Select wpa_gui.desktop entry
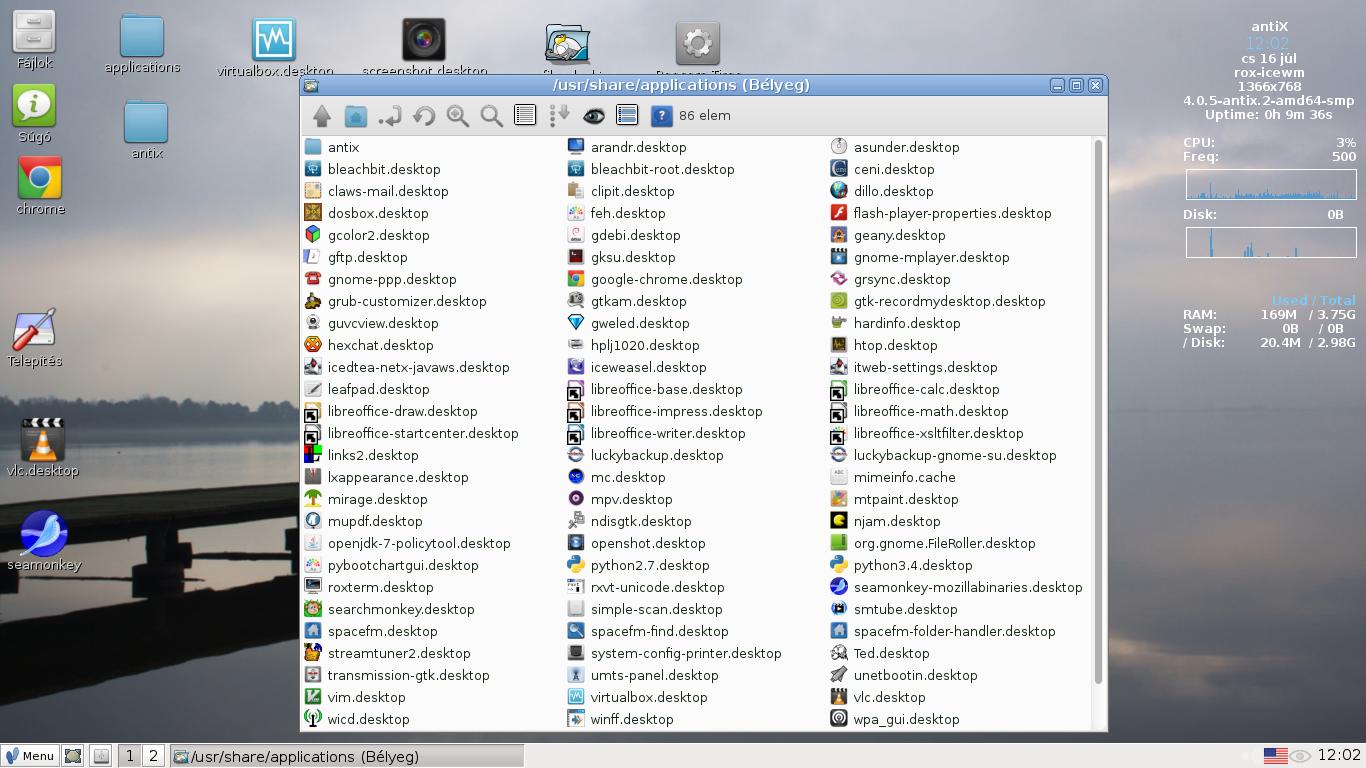 pos(895,719)
